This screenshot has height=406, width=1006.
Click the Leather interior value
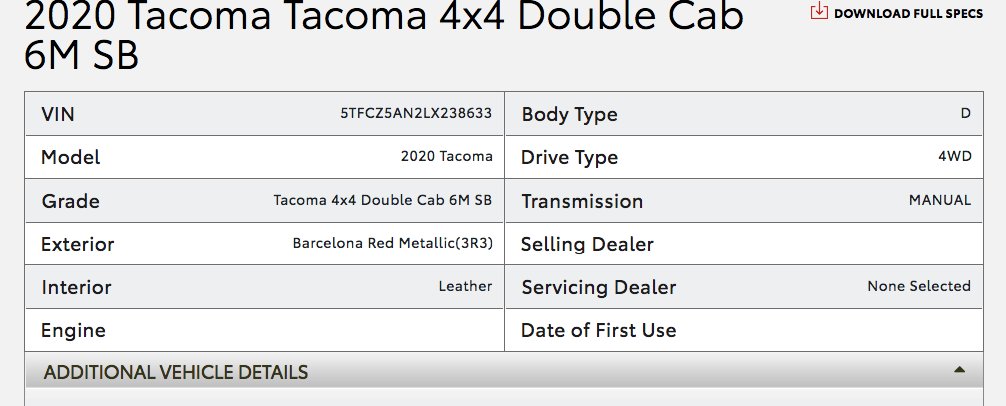pos(465,286)
